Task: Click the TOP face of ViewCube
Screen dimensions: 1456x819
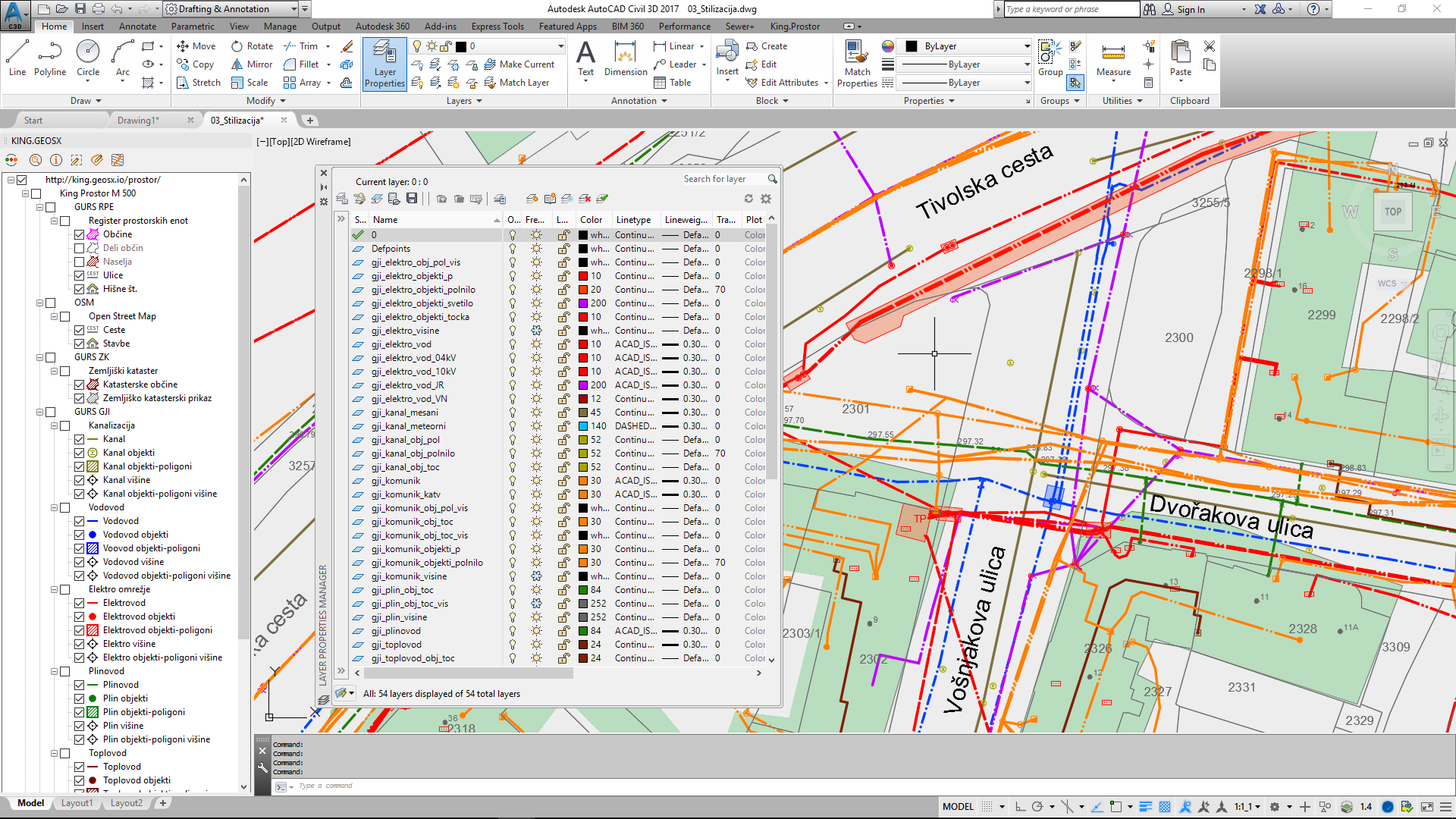Action: coord(1393,212)
